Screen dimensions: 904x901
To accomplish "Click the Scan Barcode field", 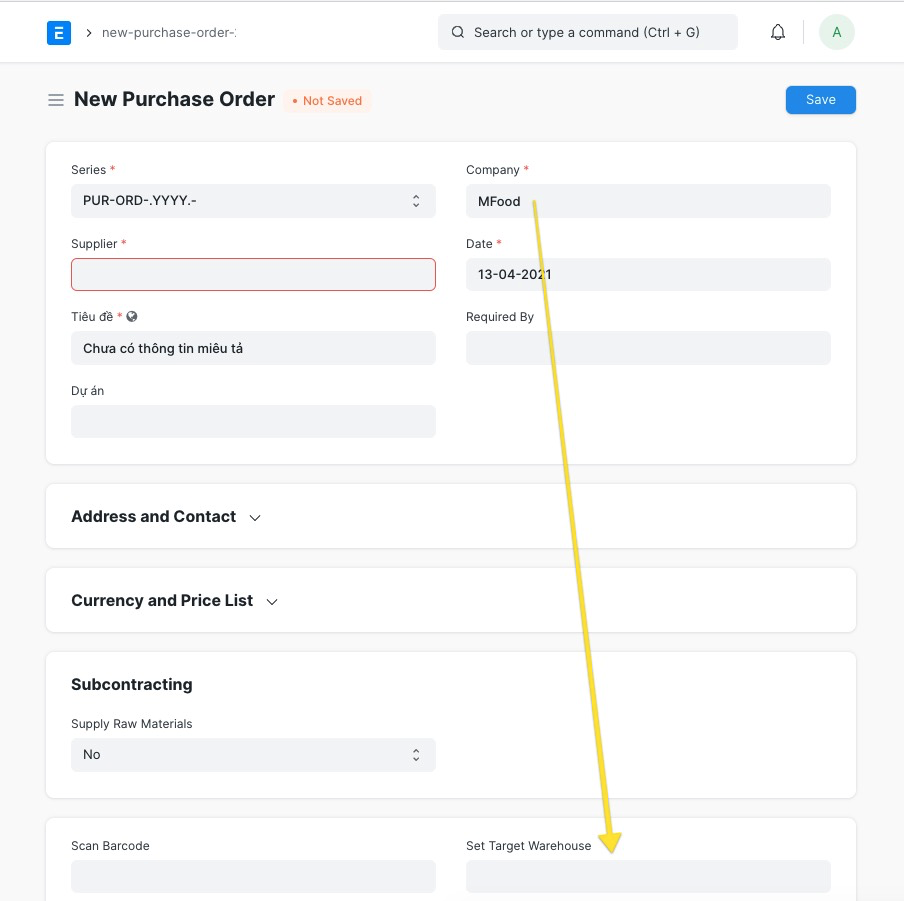I will pyautogui.click(x=253, y=876).
